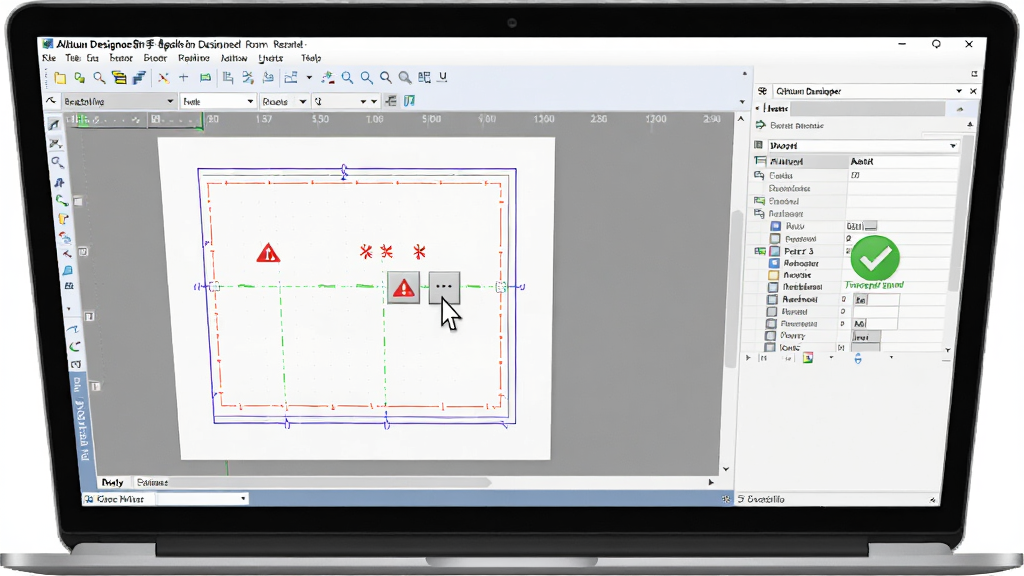Click the blue plus icon in the toolbar
Screen dimensions: 1024x576
[x=184, y=77]
